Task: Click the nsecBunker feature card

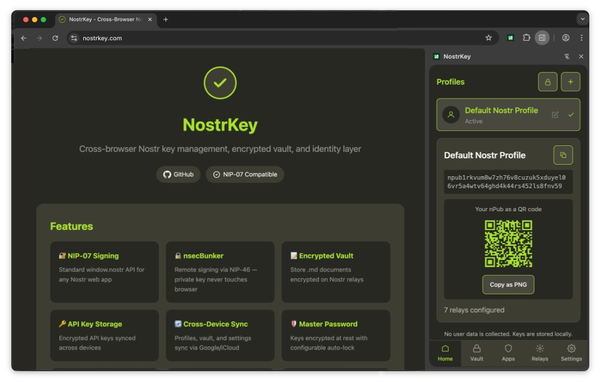Action: pyautogui.click(x=220, y=272)
